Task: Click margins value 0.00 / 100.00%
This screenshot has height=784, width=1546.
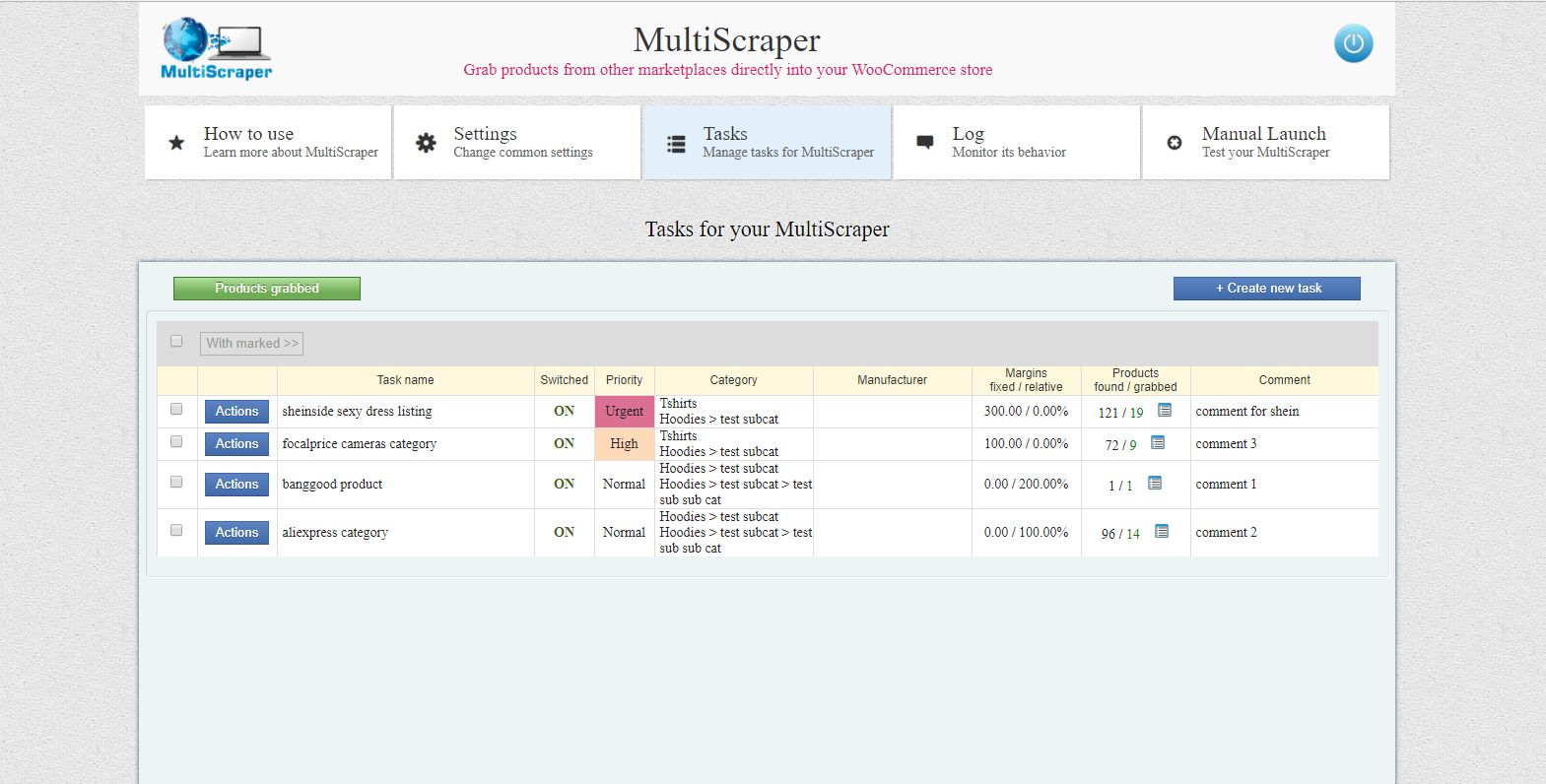Action: coord(1027,533)
